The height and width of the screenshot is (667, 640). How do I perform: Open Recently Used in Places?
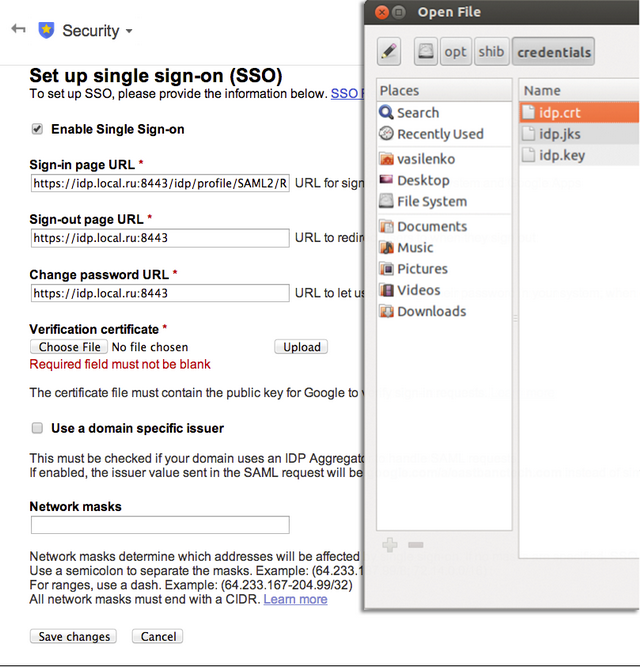(x=444, y=134)
